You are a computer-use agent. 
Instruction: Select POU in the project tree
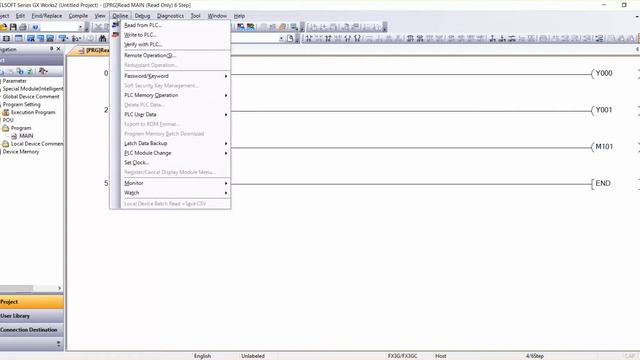point(8,120)
